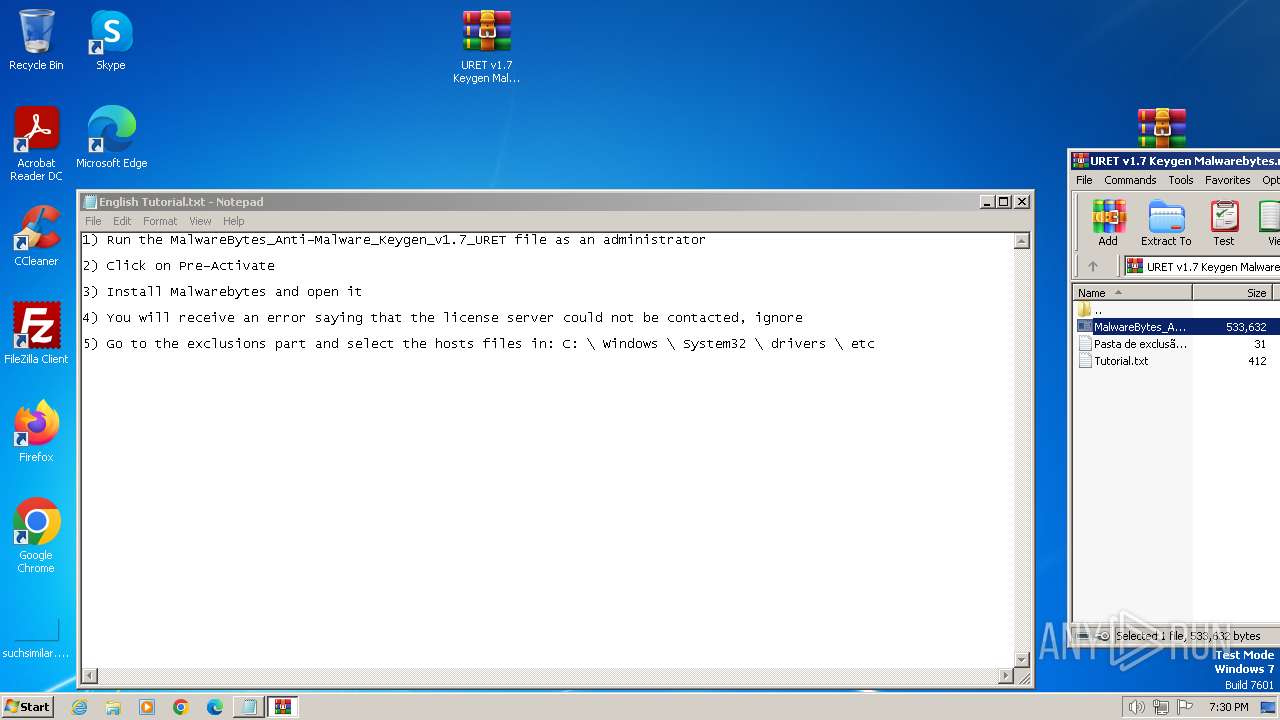The image size is (1280, 720).
Task: Select parent folder '..' row in WinRAR
Action: coord(1175,310)
